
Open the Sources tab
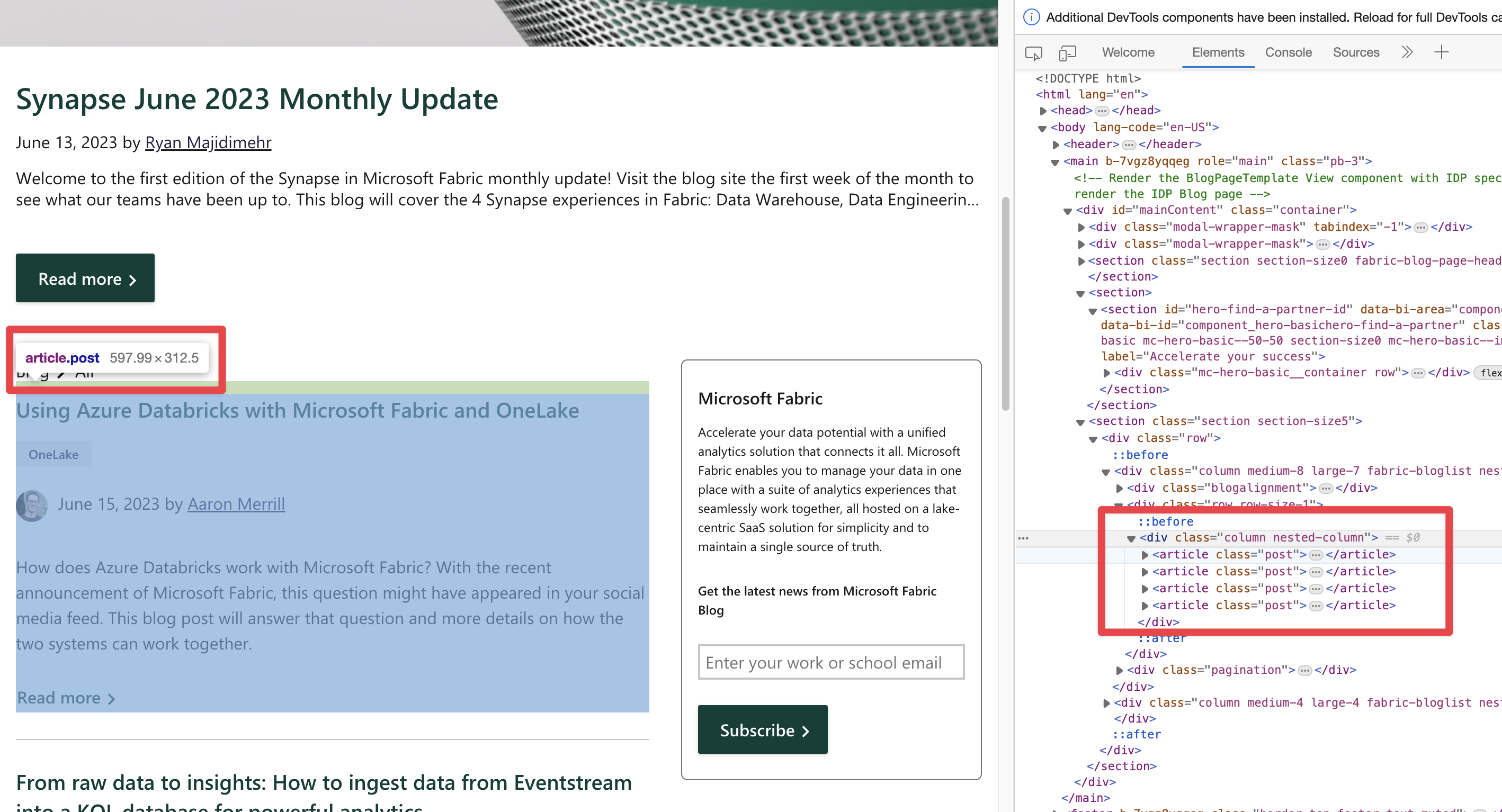coord(1356,52)
